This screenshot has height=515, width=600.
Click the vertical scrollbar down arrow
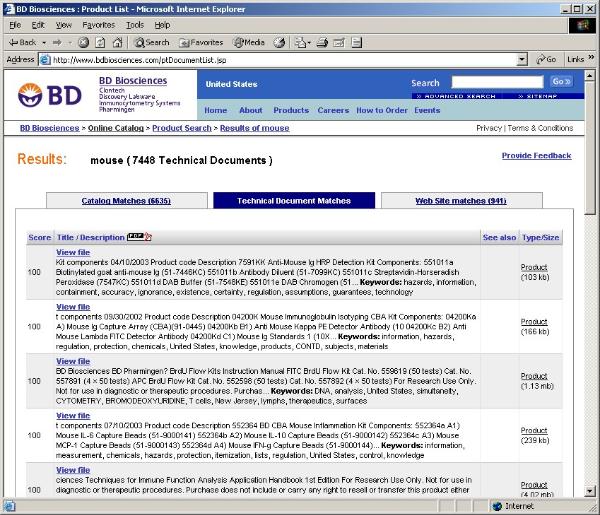[590, 491]
